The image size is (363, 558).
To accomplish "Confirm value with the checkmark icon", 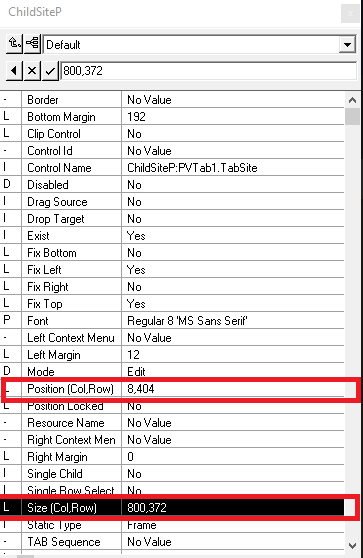I will 50,71.
